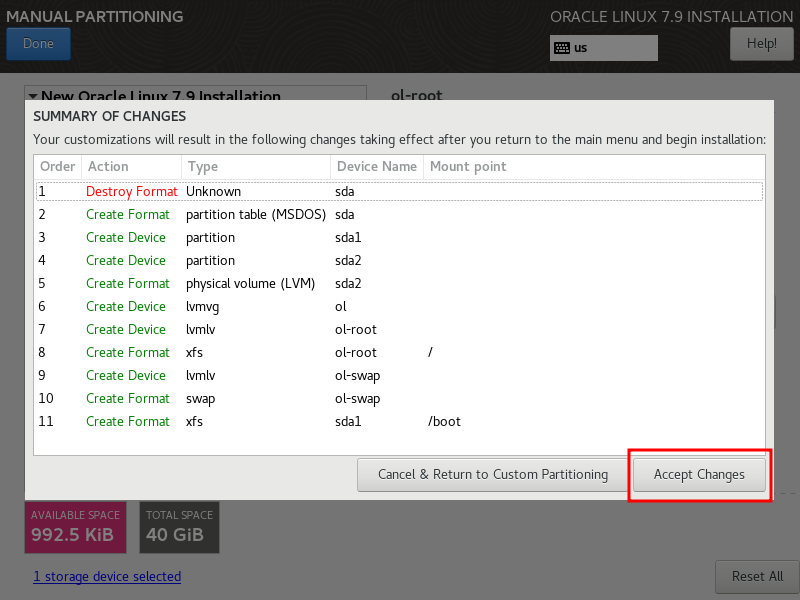Select row 9 creating lvmlv ol-swap

[x=399, y=376]
